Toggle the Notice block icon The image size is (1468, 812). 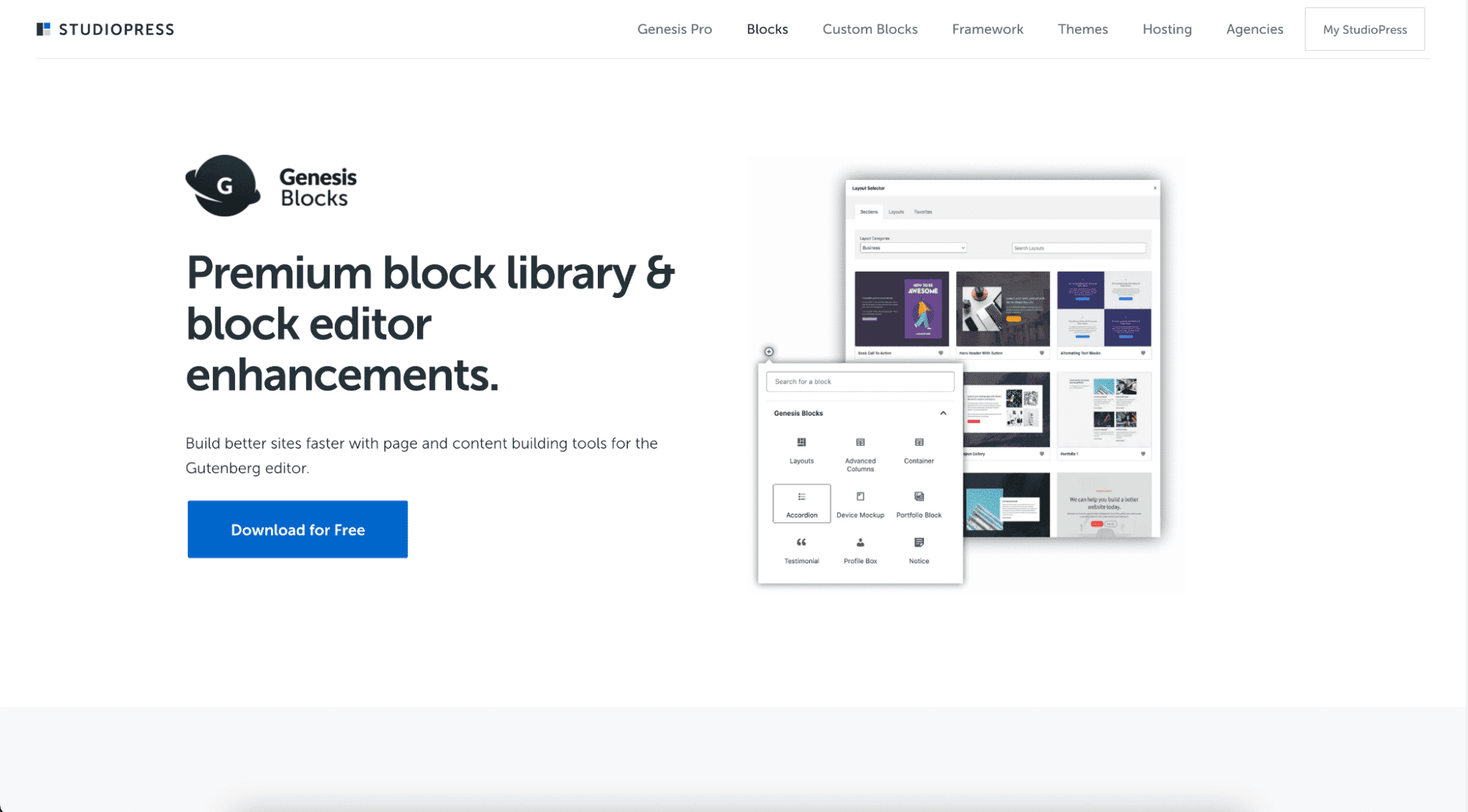(x=919, y=543)
